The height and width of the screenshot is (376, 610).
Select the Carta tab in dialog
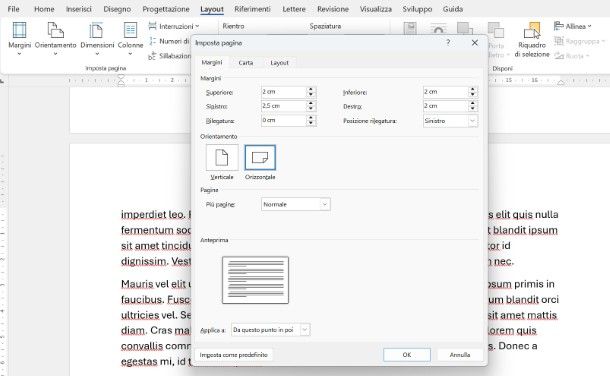coord(246,63)
